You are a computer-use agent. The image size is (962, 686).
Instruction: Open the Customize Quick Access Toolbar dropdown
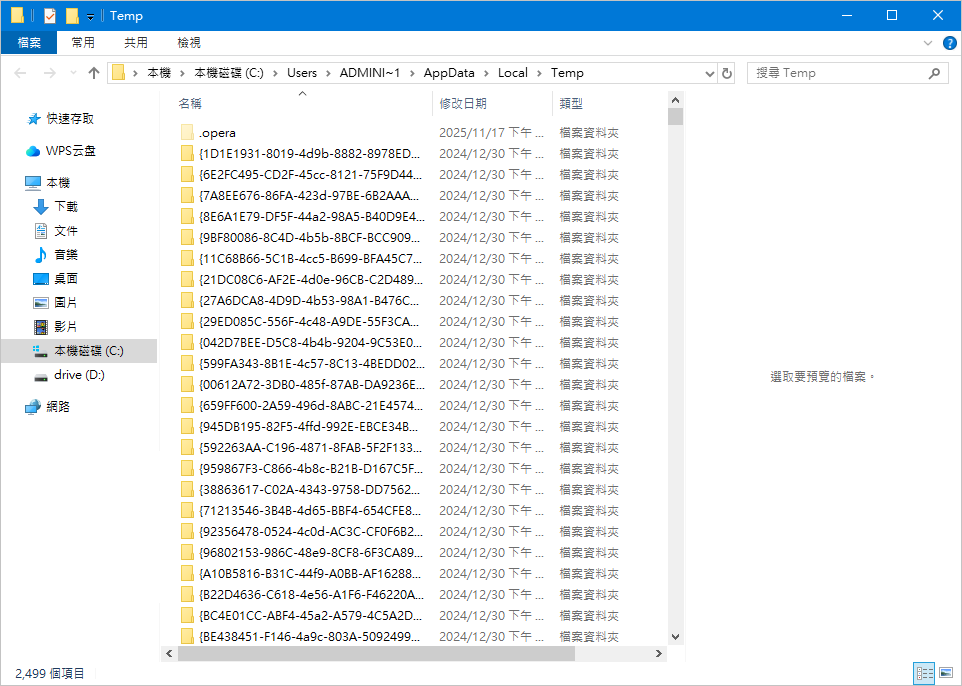click(x=90, y=17)
